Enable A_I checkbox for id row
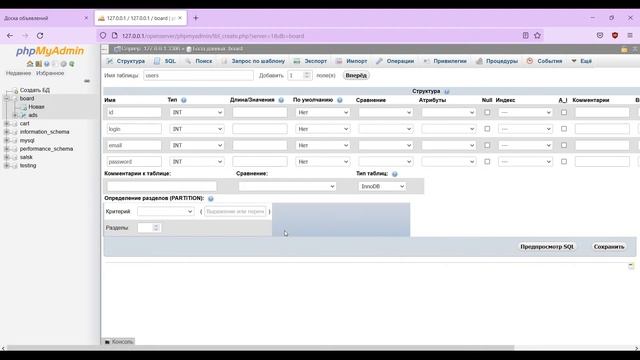640x360 pixels. 564,112
